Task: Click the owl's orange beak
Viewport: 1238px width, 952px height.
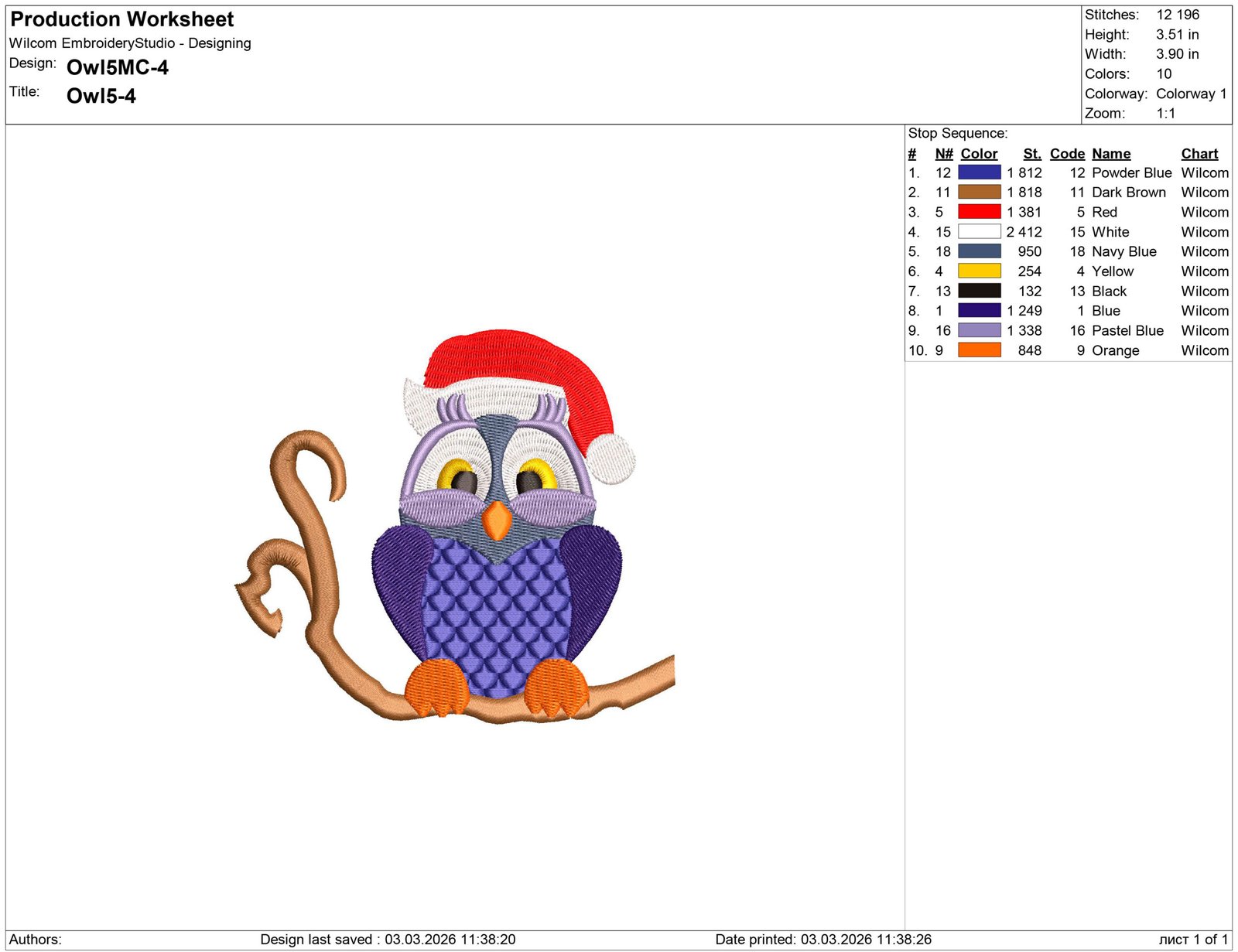Action: click(497, 520)
